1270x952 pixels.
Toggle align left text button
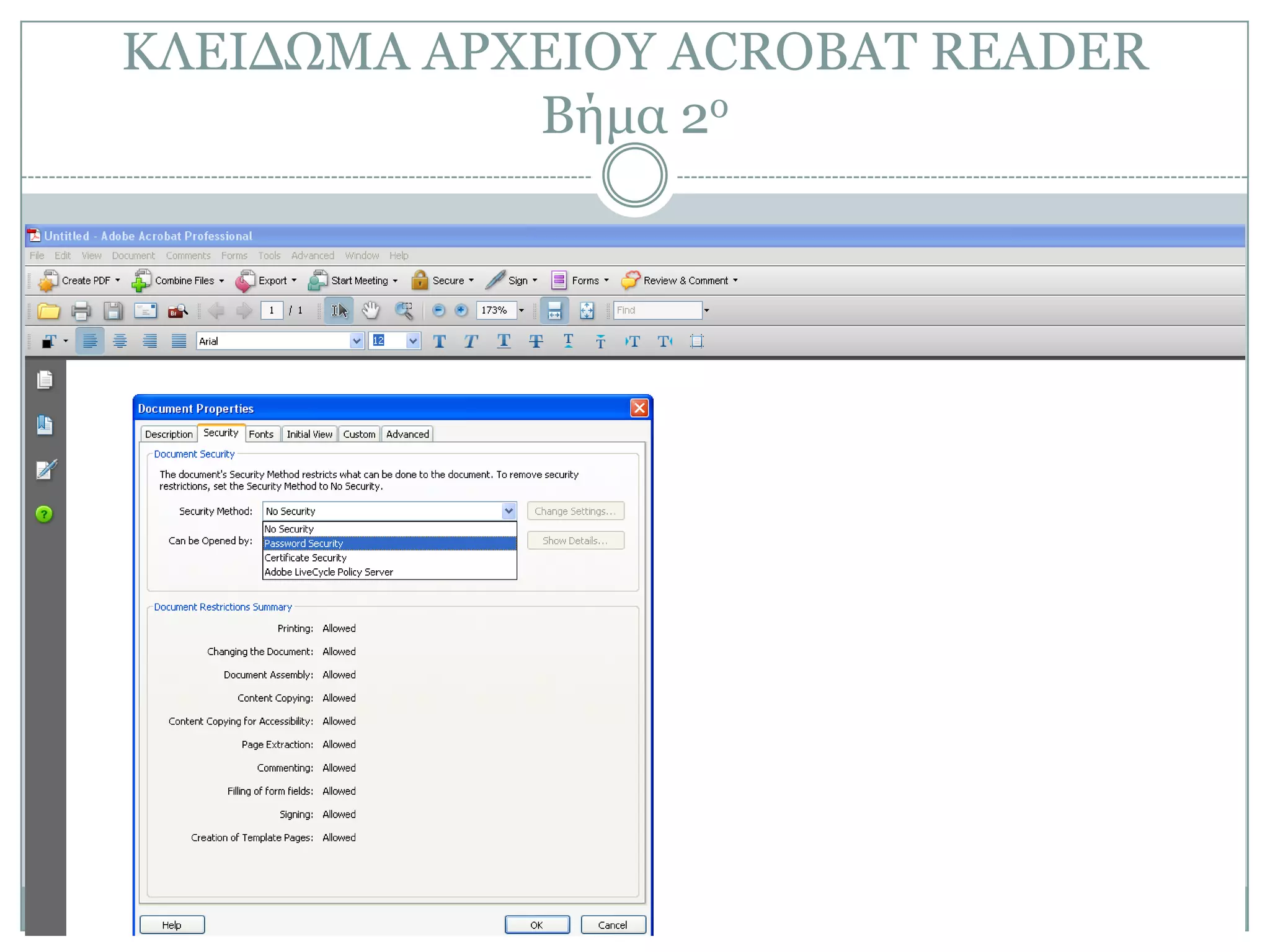(x=90, y=342)
